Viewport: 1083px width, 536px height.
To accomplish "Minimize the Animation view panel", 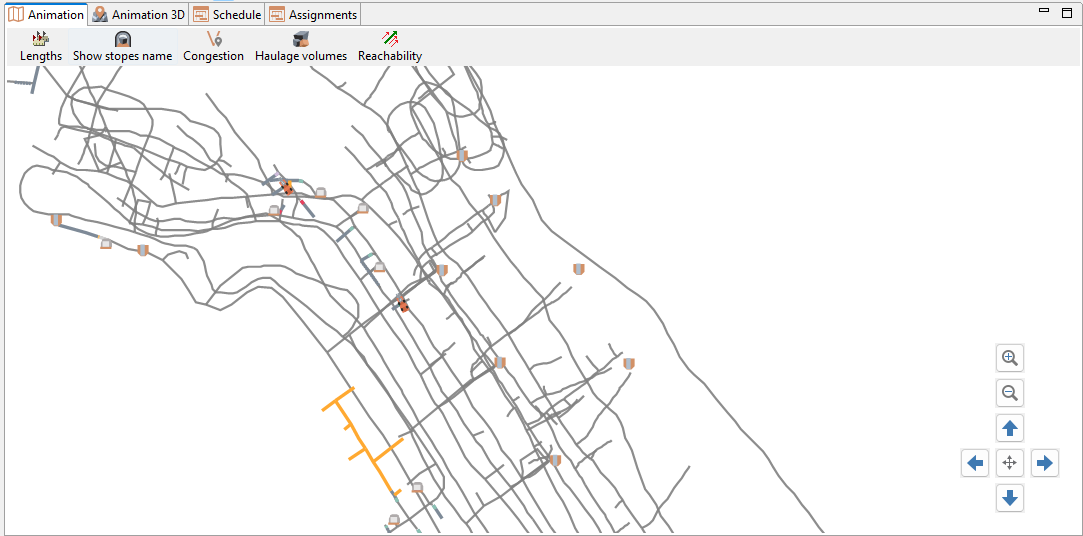I will click(x=1044, y=12).
